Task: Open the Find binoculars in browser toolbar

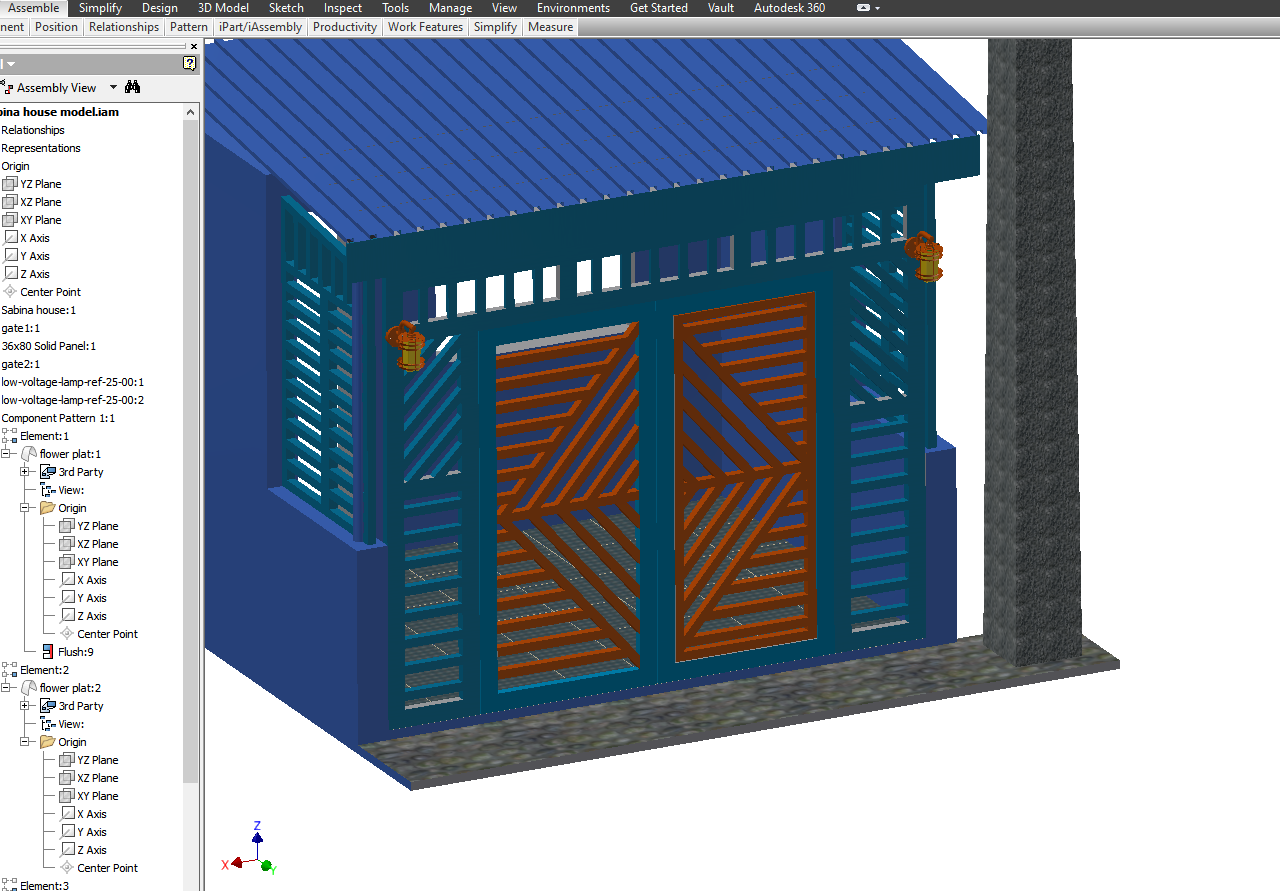Action: pos(132,87)
